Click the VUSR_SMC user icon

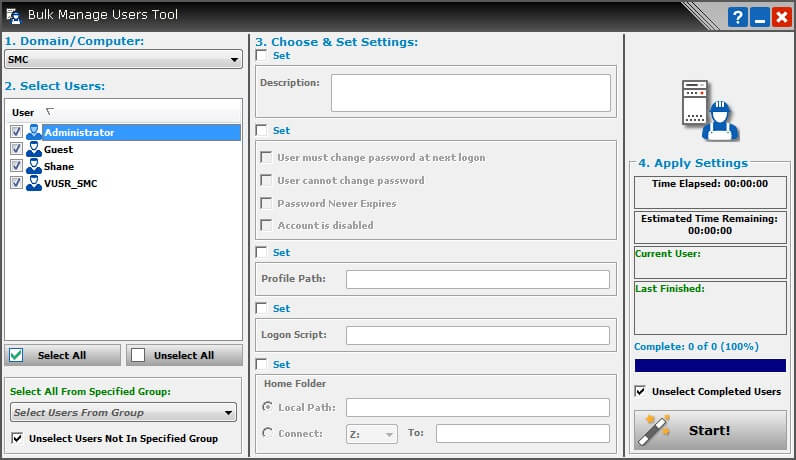coord(34,183)
